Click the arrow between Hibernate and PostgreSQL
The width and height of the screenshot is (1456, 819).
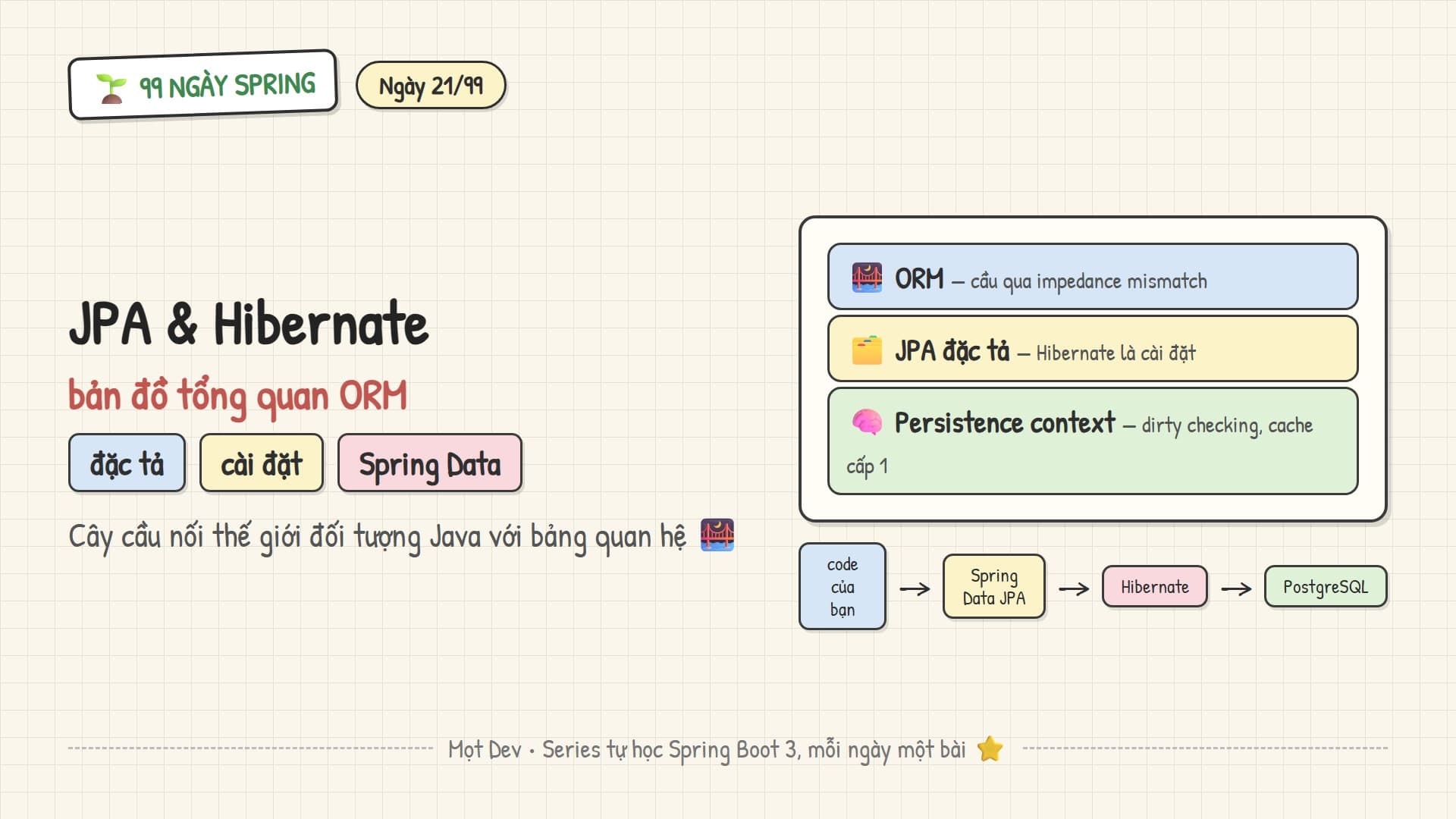click(1236, 588)
